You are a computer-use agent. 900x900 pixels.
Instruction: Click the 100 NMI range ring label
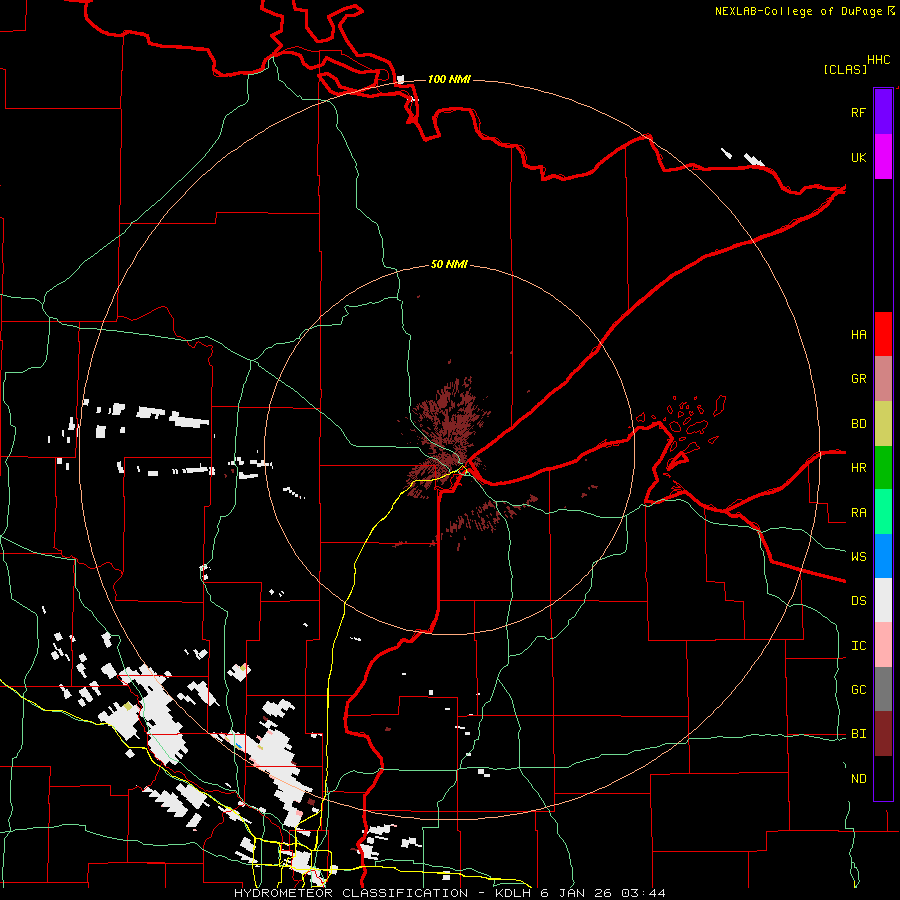tap(449, 79)
